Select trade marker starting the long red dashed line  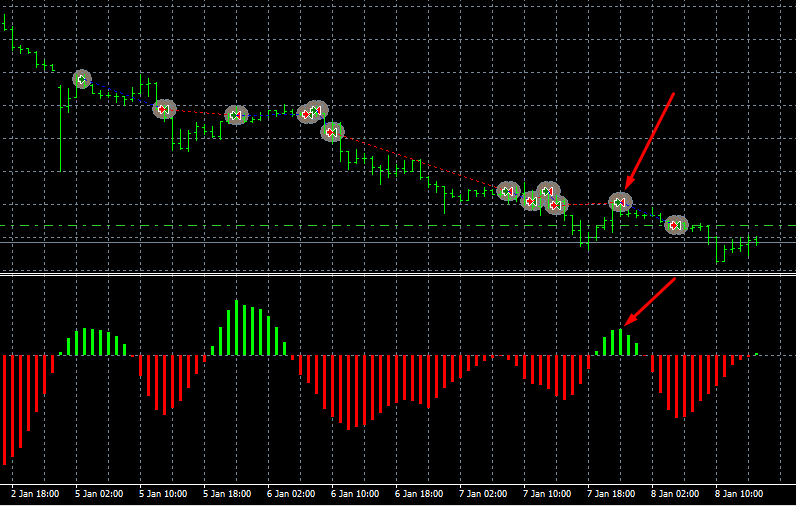332,132
